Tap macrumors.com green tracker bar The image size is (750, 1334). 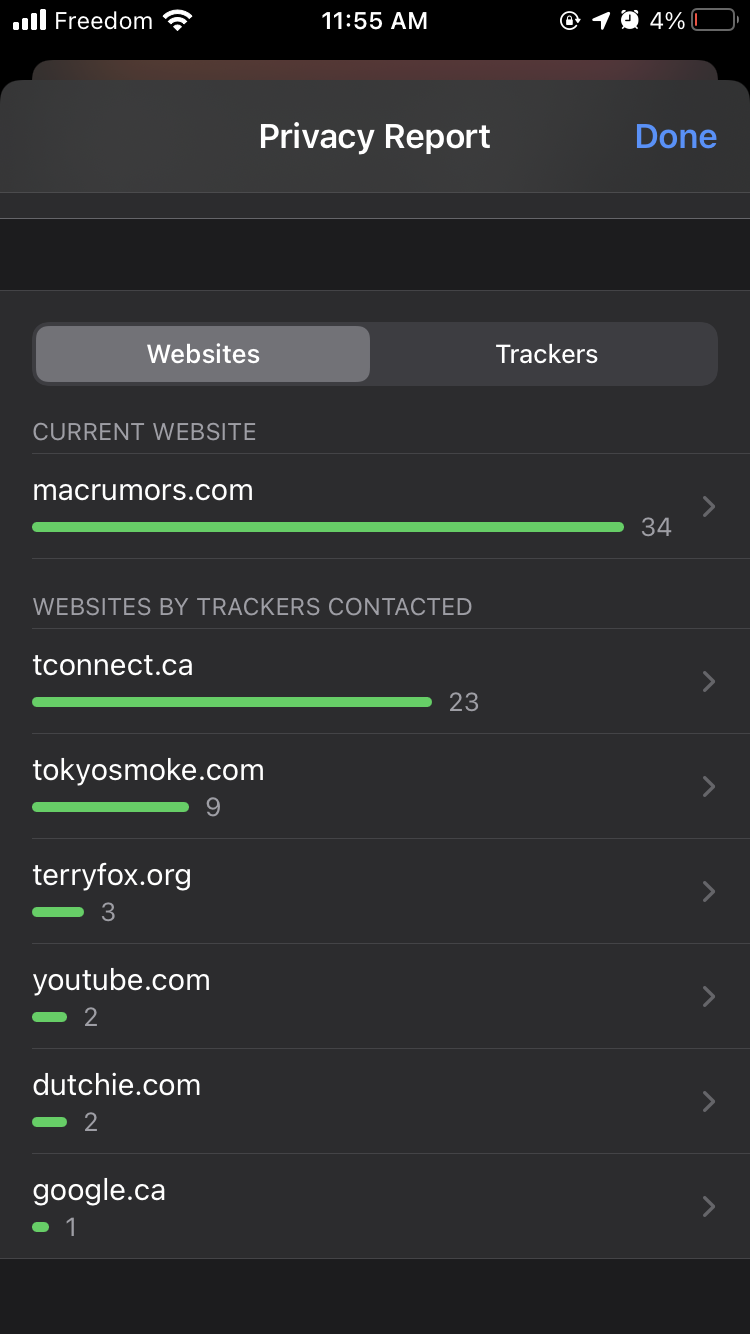coord(328,527)
